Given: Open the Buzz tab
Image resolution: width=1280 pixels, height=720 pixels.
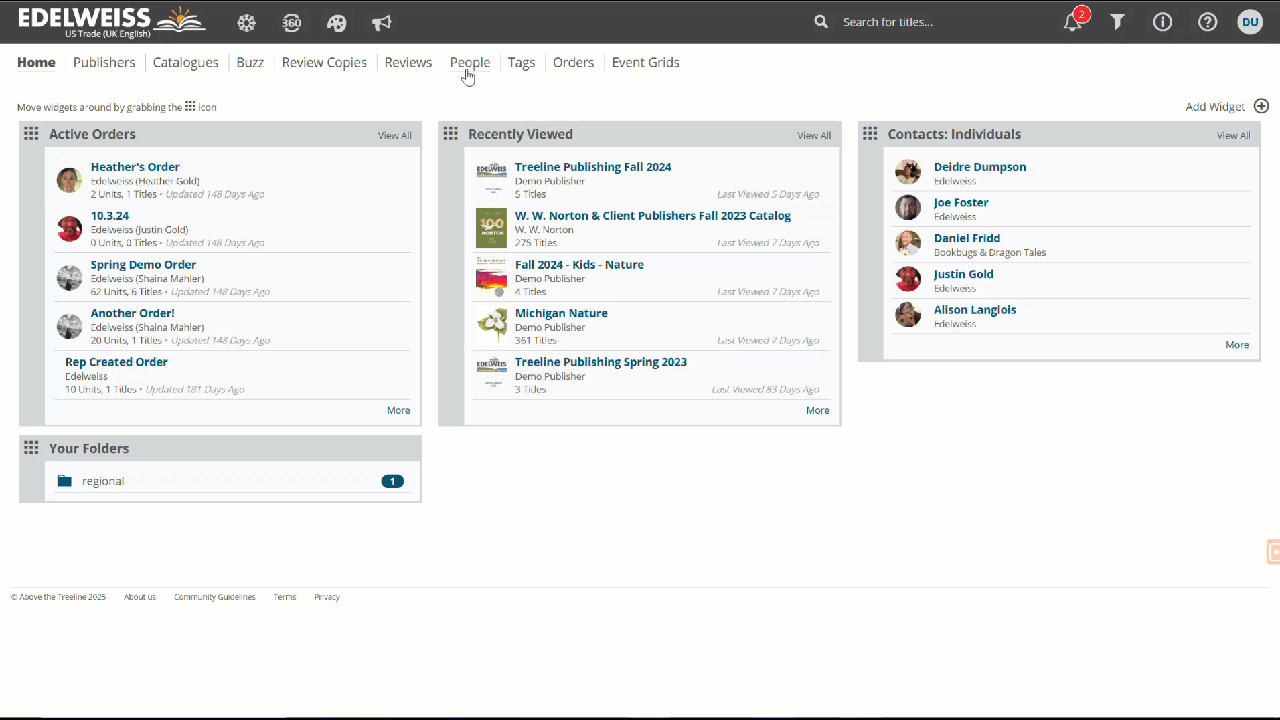Looking at the screenshot, I should (250, 62).
